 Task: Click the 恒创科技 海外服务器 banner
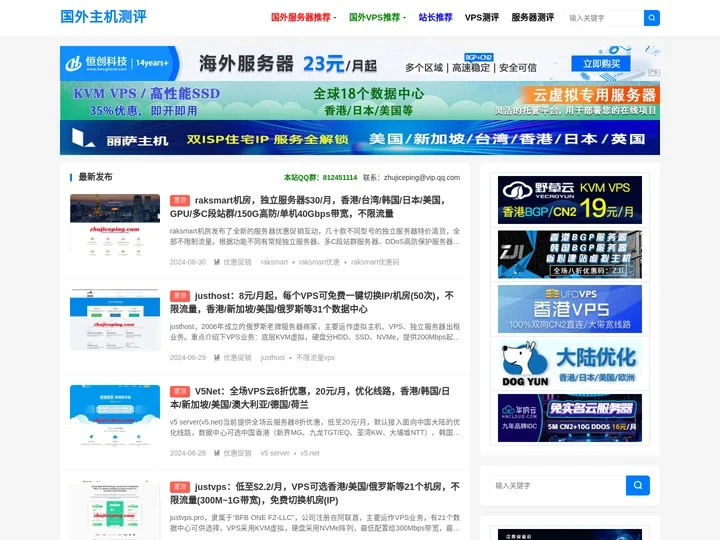tap(360, 63)
